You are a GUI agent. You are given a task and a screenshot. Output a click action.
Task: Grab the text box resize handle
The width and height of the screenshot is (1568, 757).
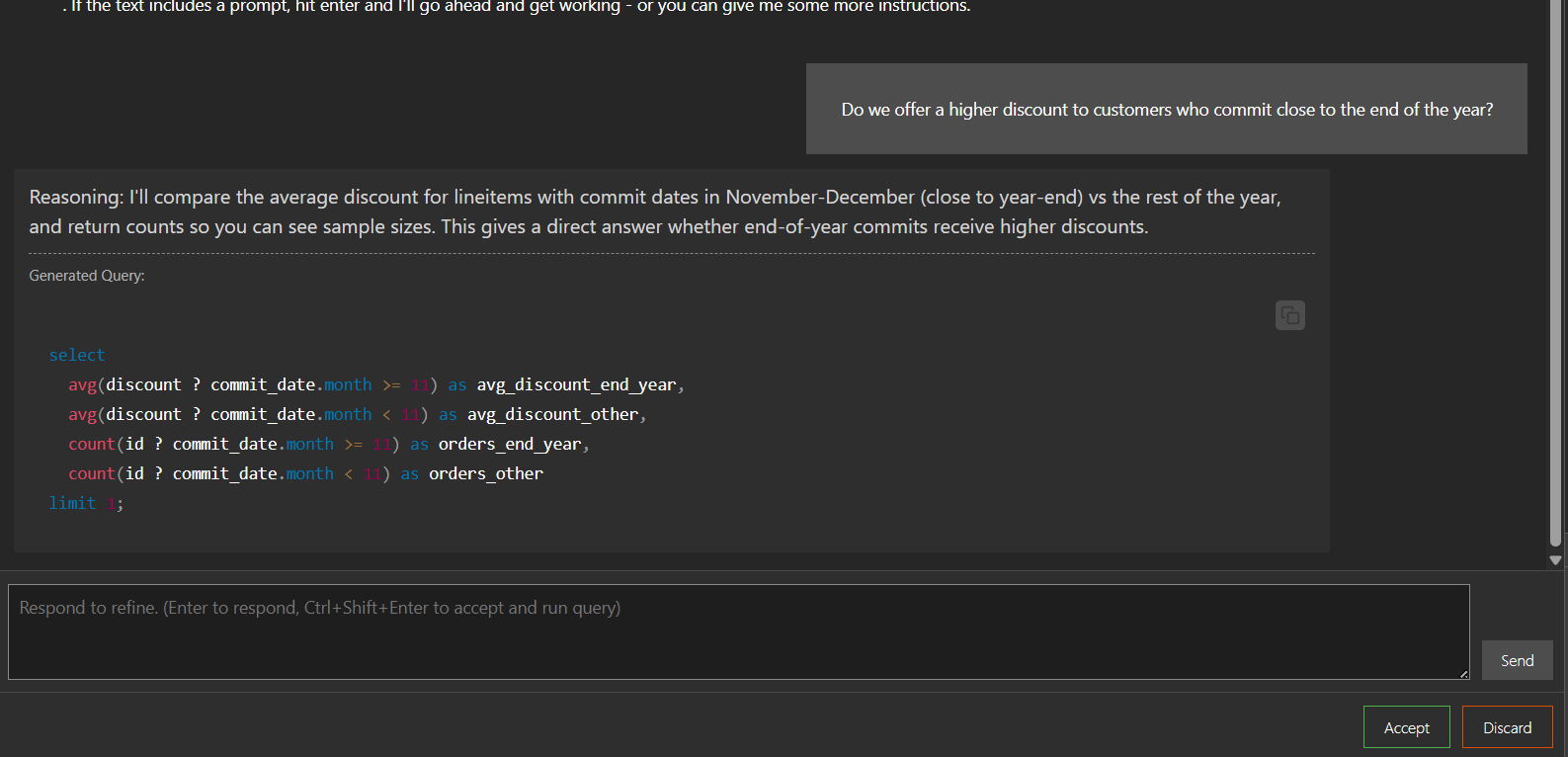1463,674
